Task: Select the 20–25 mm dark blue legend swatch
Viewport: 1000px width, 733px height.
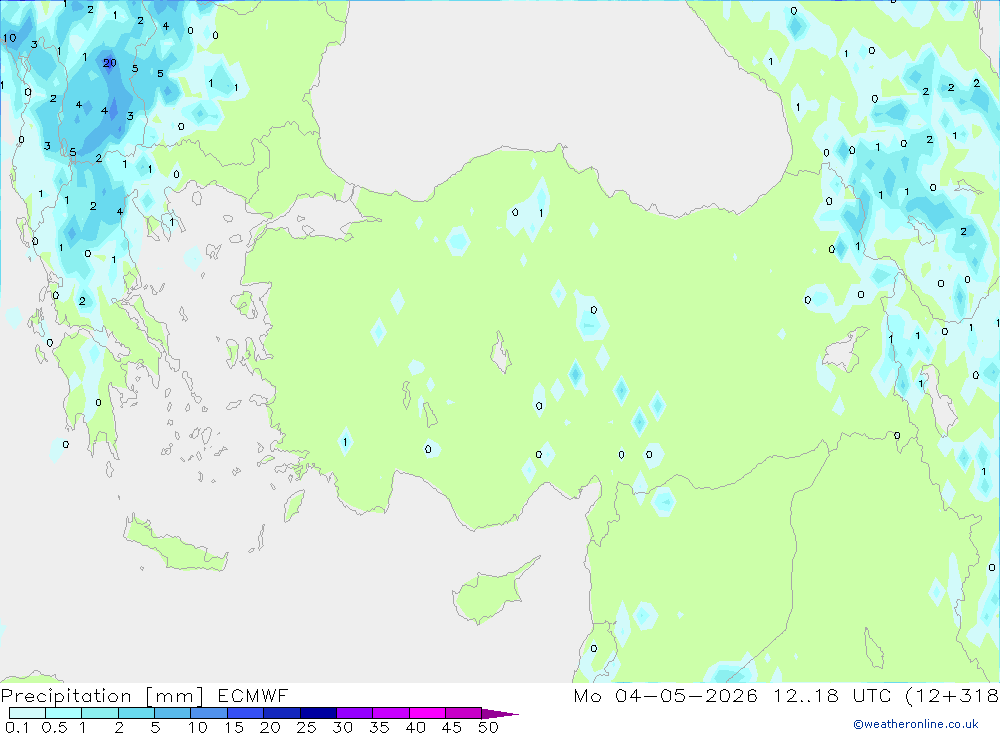Action: tap(282, 713)
